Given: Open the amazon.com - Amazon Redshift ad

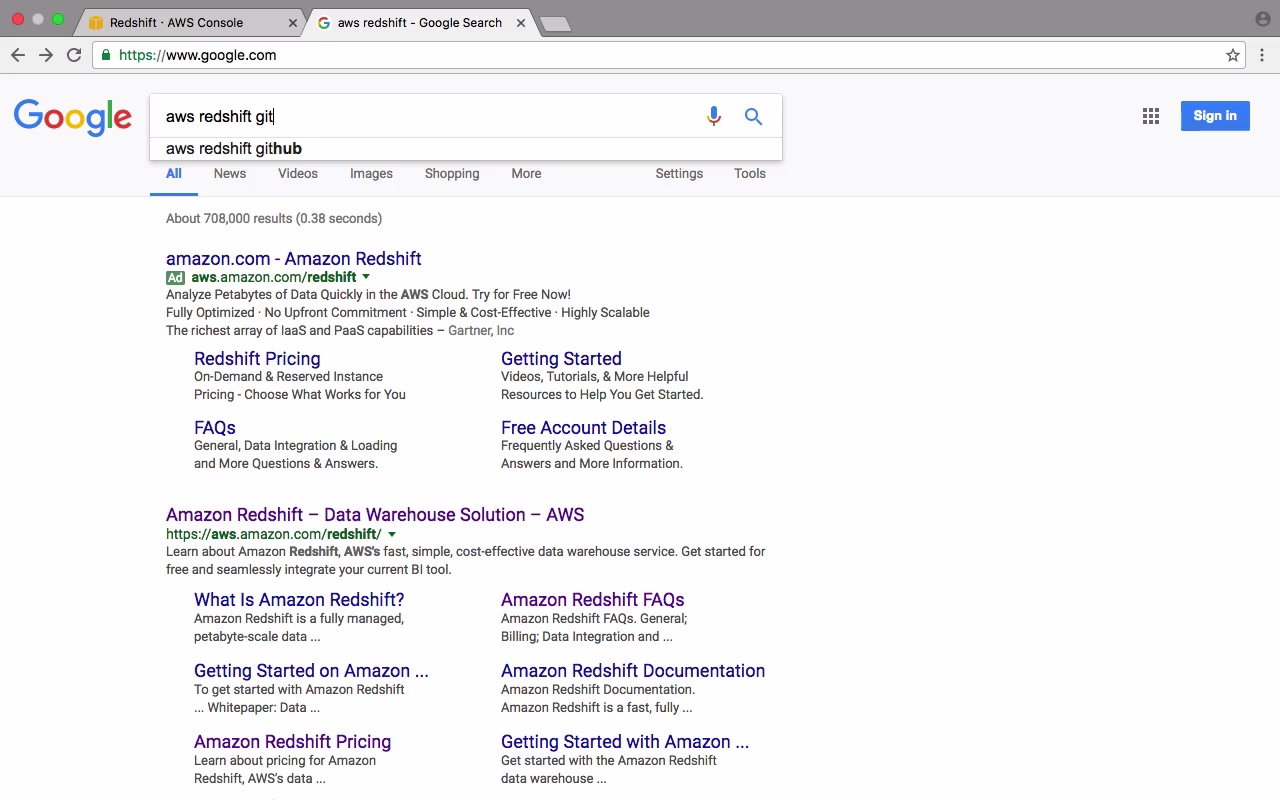Looking at the screenshot, I should (x=294, y=259).
